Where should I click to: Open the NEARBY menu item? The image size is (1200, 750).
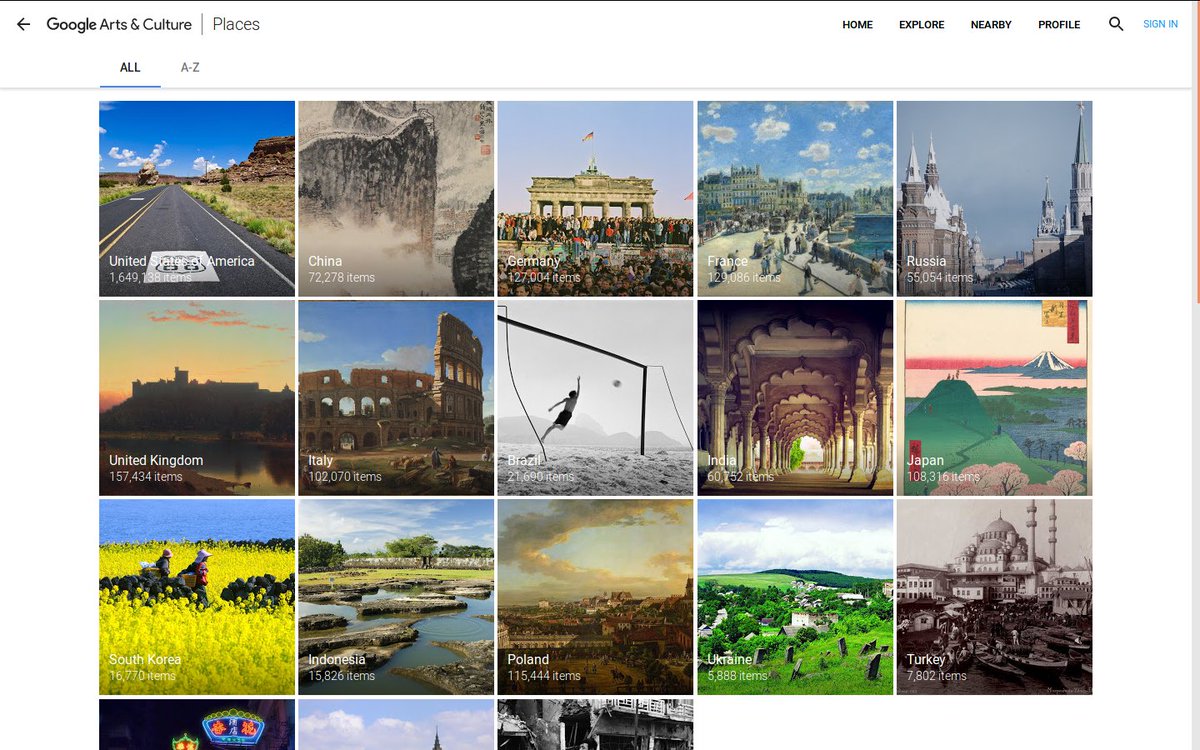991,25
